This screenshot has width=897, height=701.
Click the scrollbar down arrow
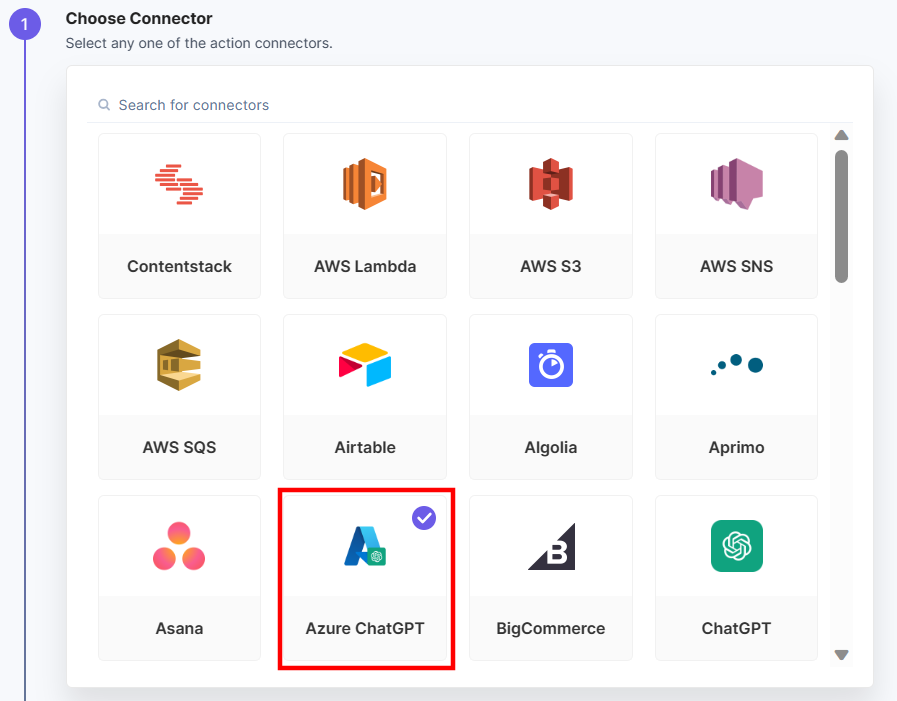841,655
